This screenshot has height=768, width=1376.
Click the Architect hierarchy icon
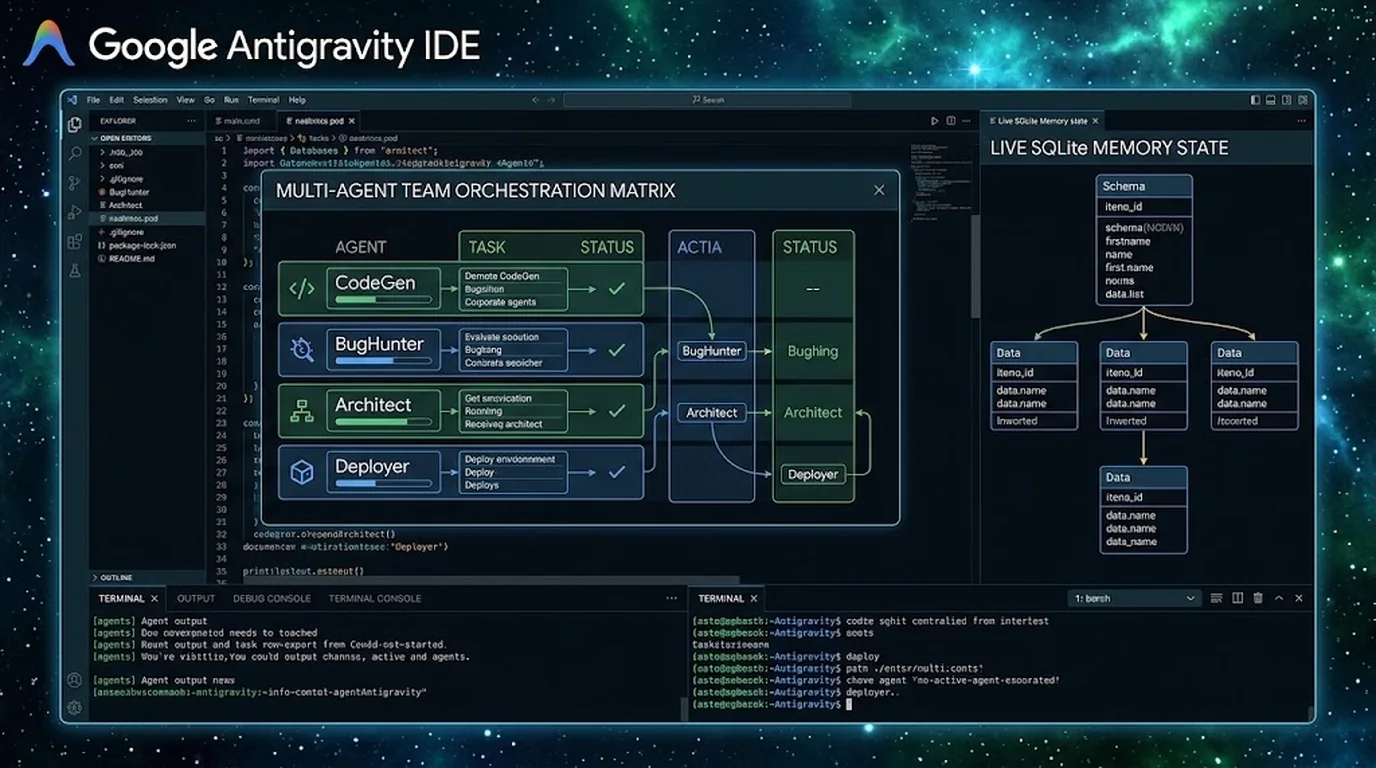click(x=302, y=410)
